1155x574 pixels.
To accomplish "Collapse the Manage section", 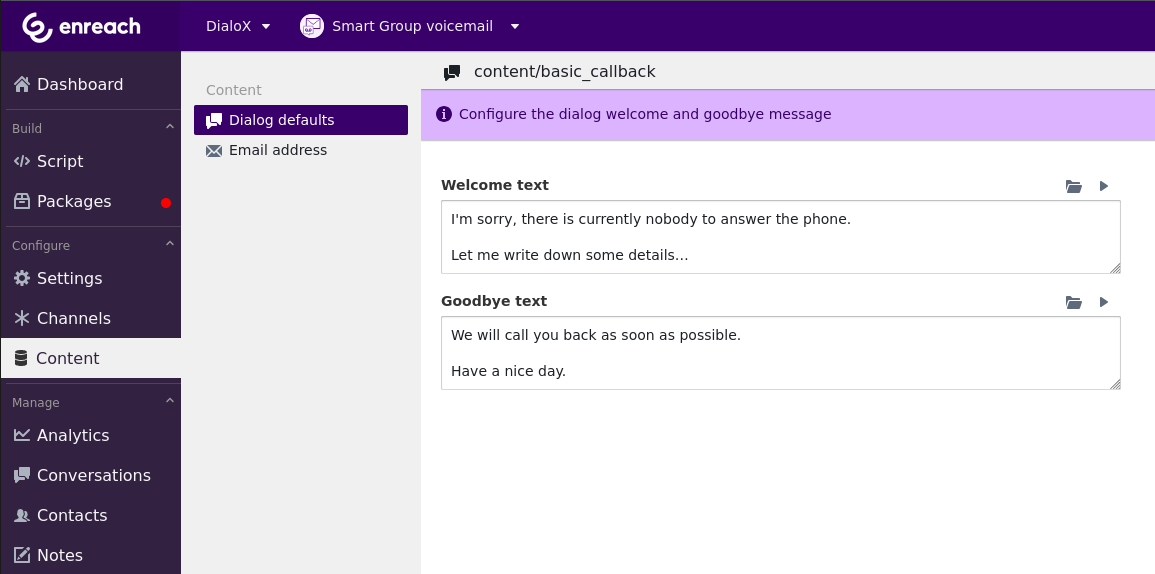I will point(169,401).
